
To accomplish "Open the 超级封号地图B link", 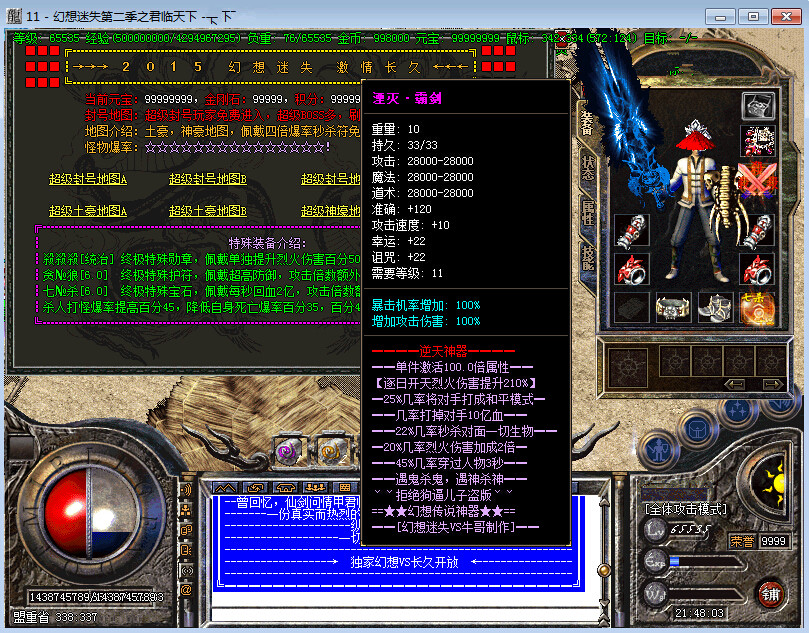I will tap(208, 179).
